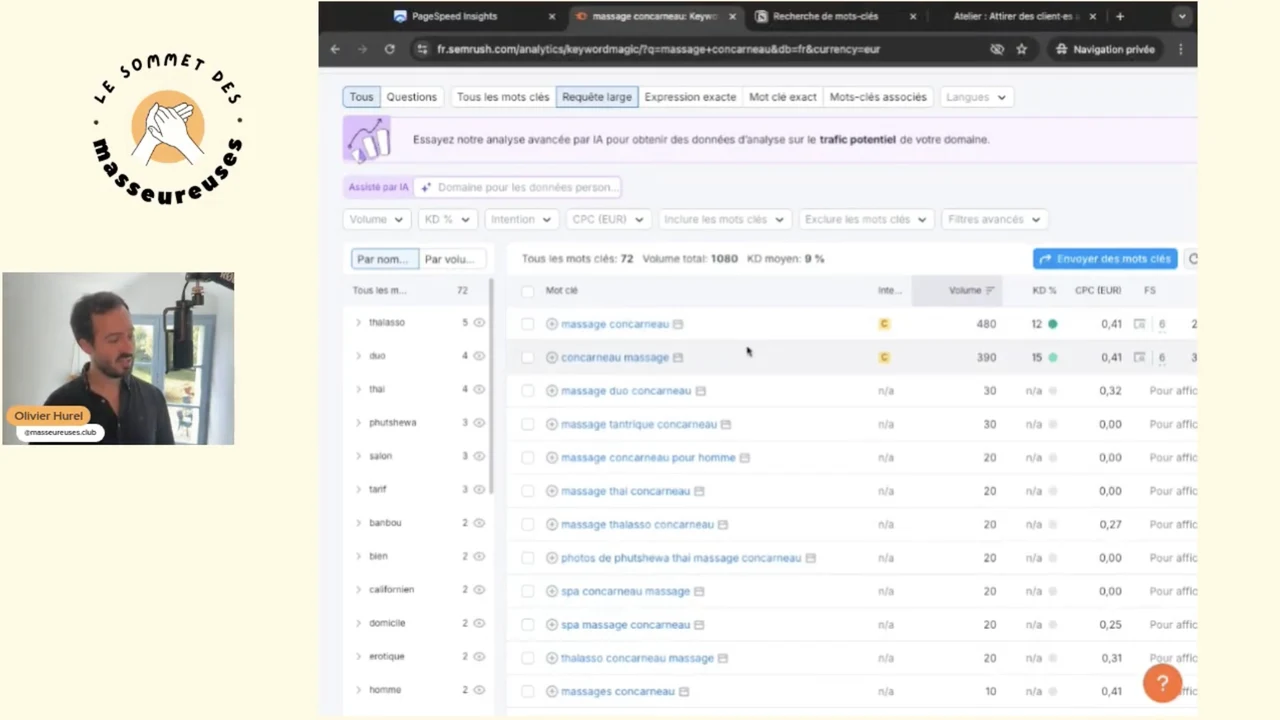
Task: Click the Volume column sort icon
Action: [990, 290]
